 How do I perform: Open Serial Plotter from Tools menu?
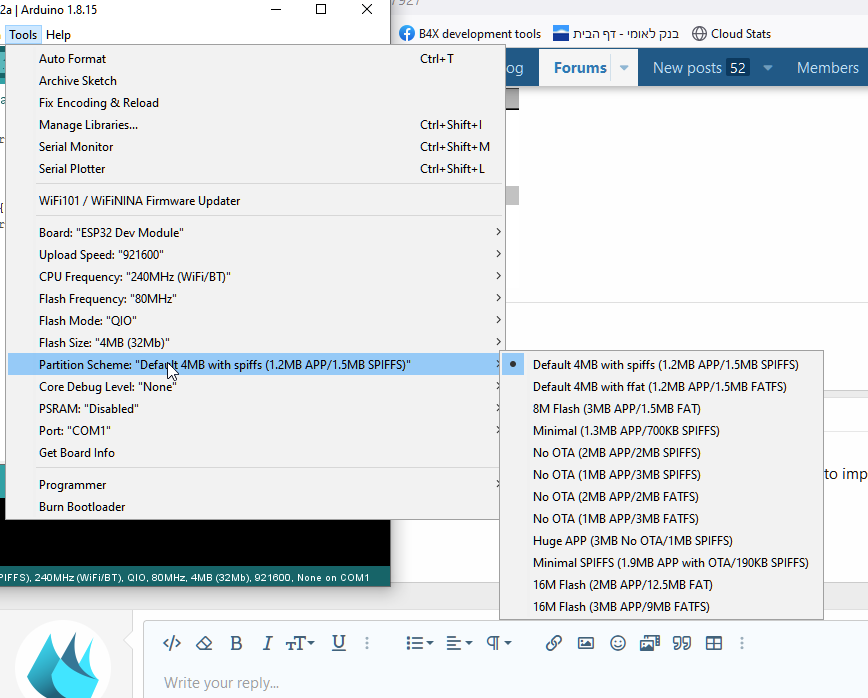click(255, 169)
